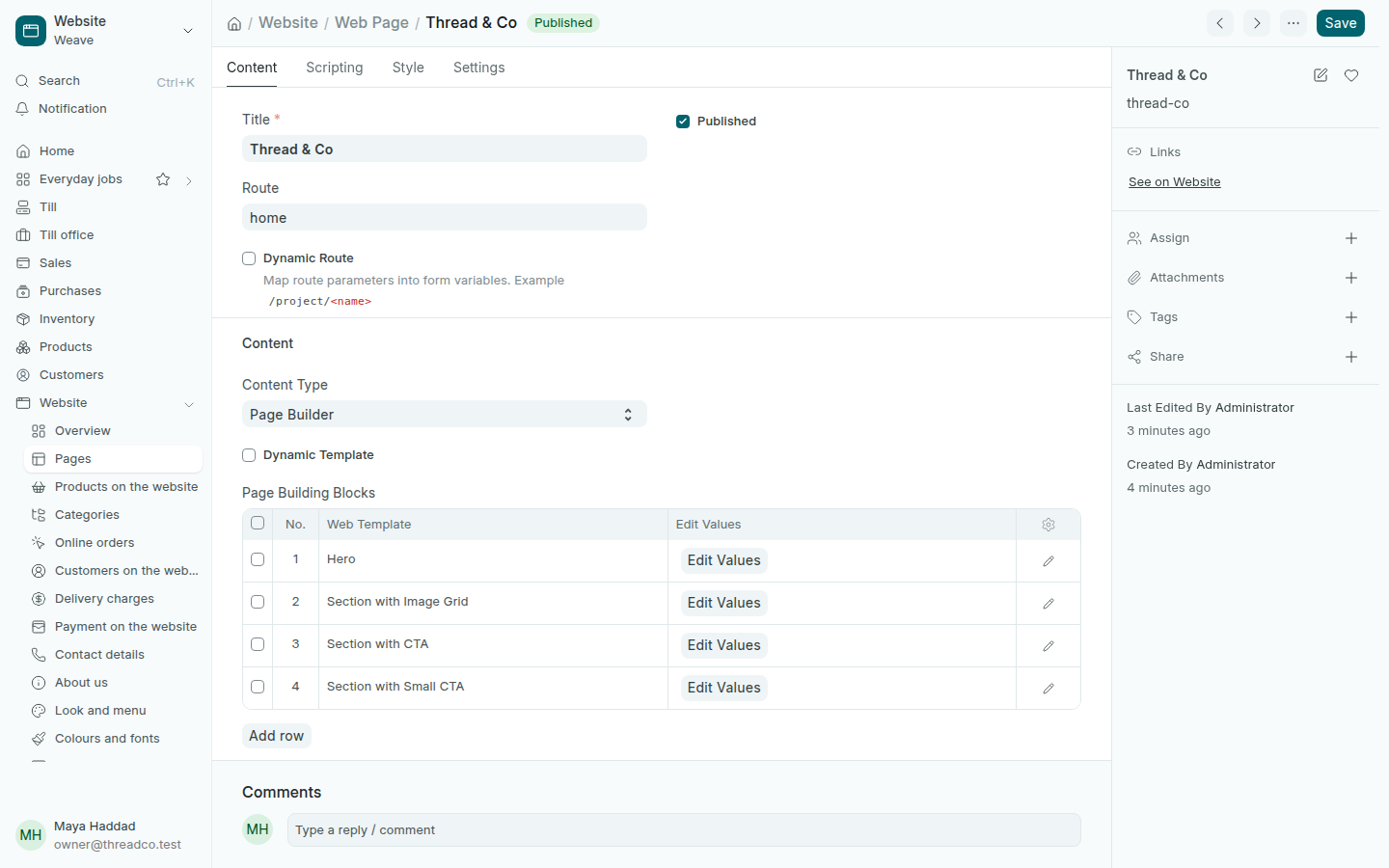Go to previous record arrow
The height and width of the screenshot is (868, 1389).
[x=1220, y=23]
